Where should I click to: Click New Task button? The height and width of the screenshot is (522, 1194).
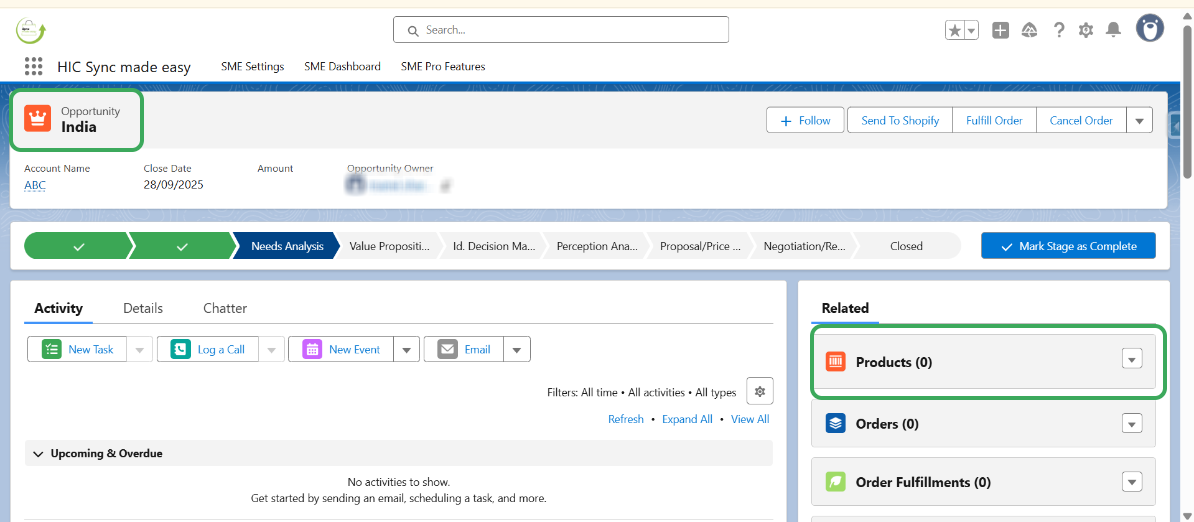[78, 349]
